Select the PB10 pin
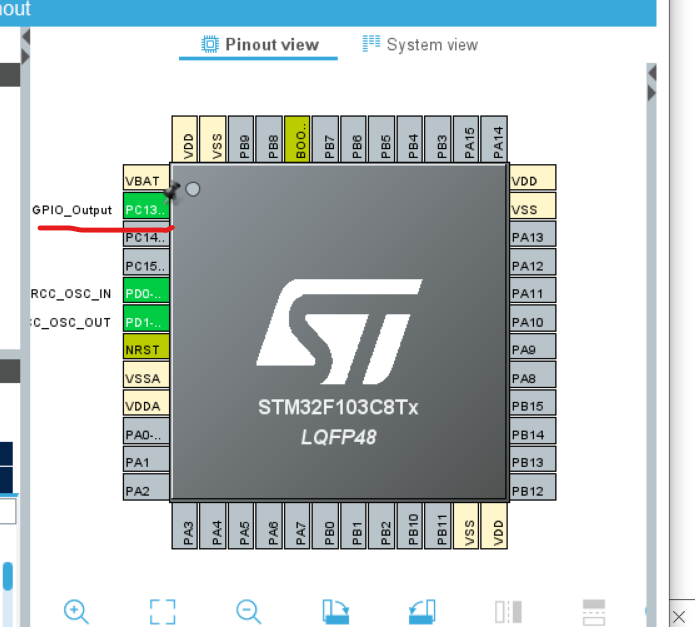 410,526
